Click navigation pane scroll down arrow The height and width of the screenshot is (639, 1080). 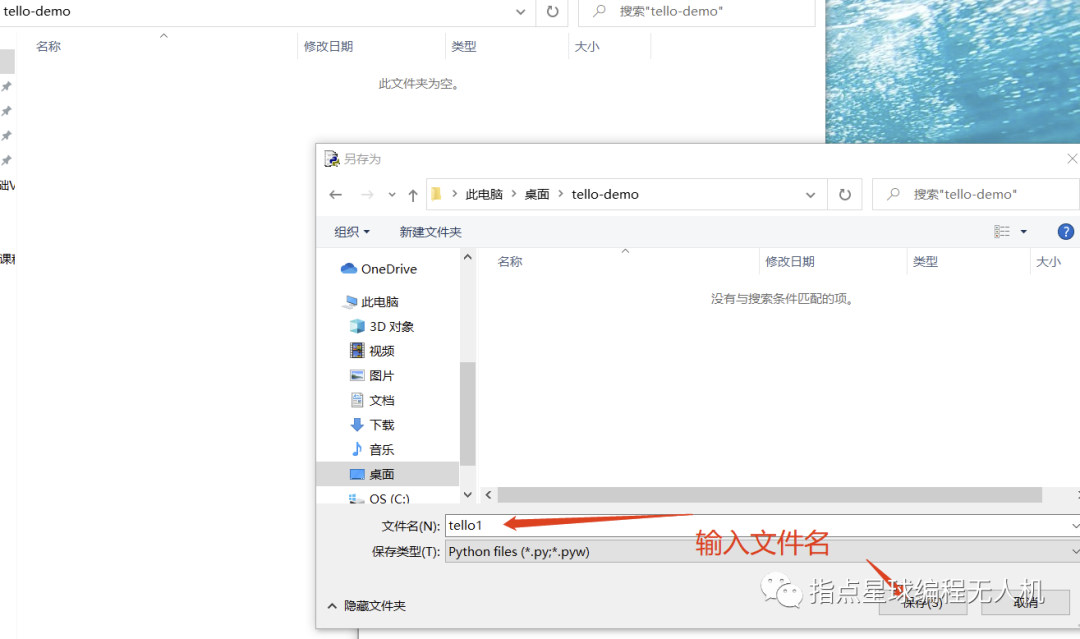[468, 494]
